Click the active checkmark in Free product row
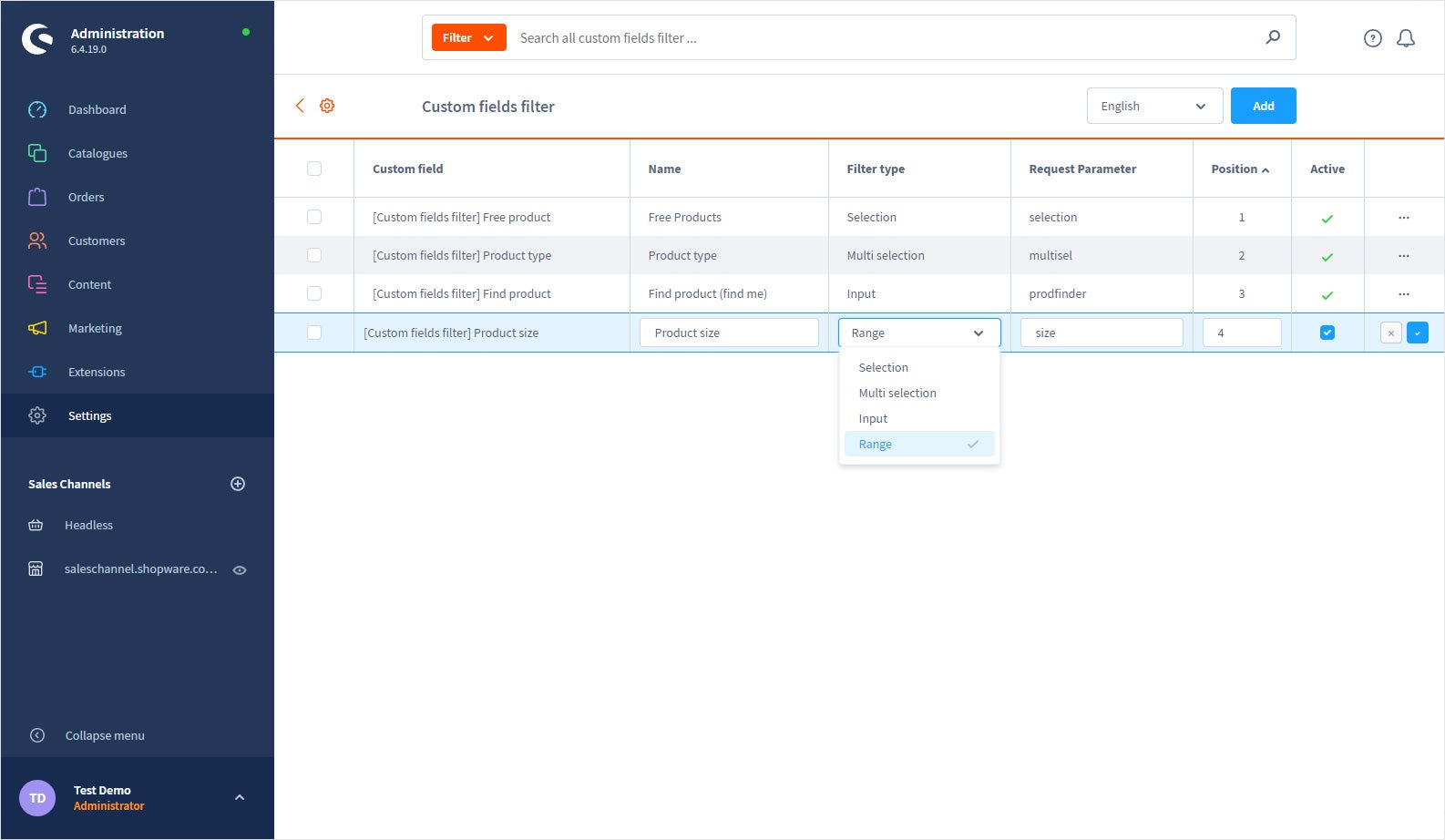Screen dimensions: 1445x840 coord(1327,218)
